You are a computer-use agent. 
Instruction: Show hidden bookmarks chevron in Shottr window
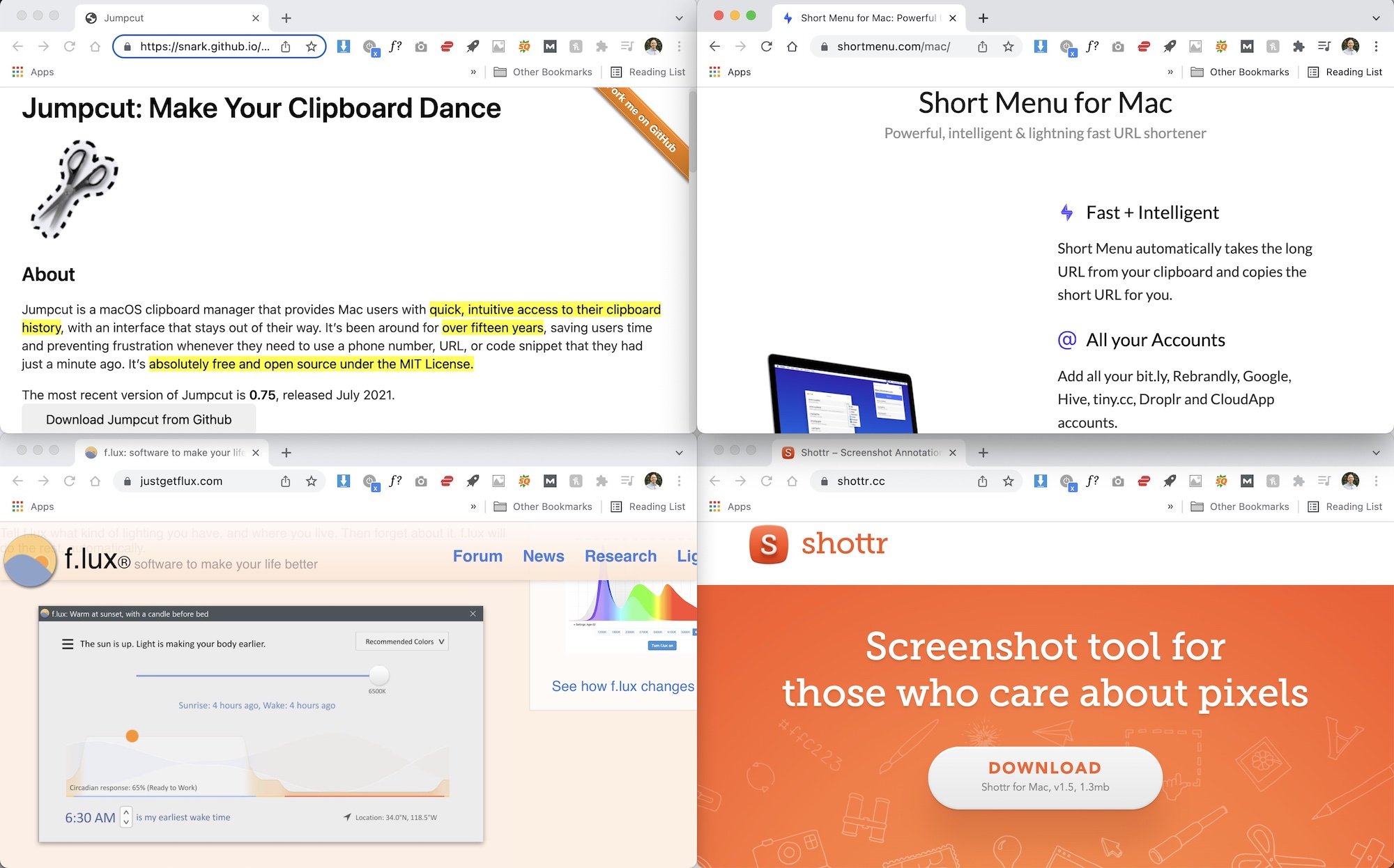(x=1170, y=506)
